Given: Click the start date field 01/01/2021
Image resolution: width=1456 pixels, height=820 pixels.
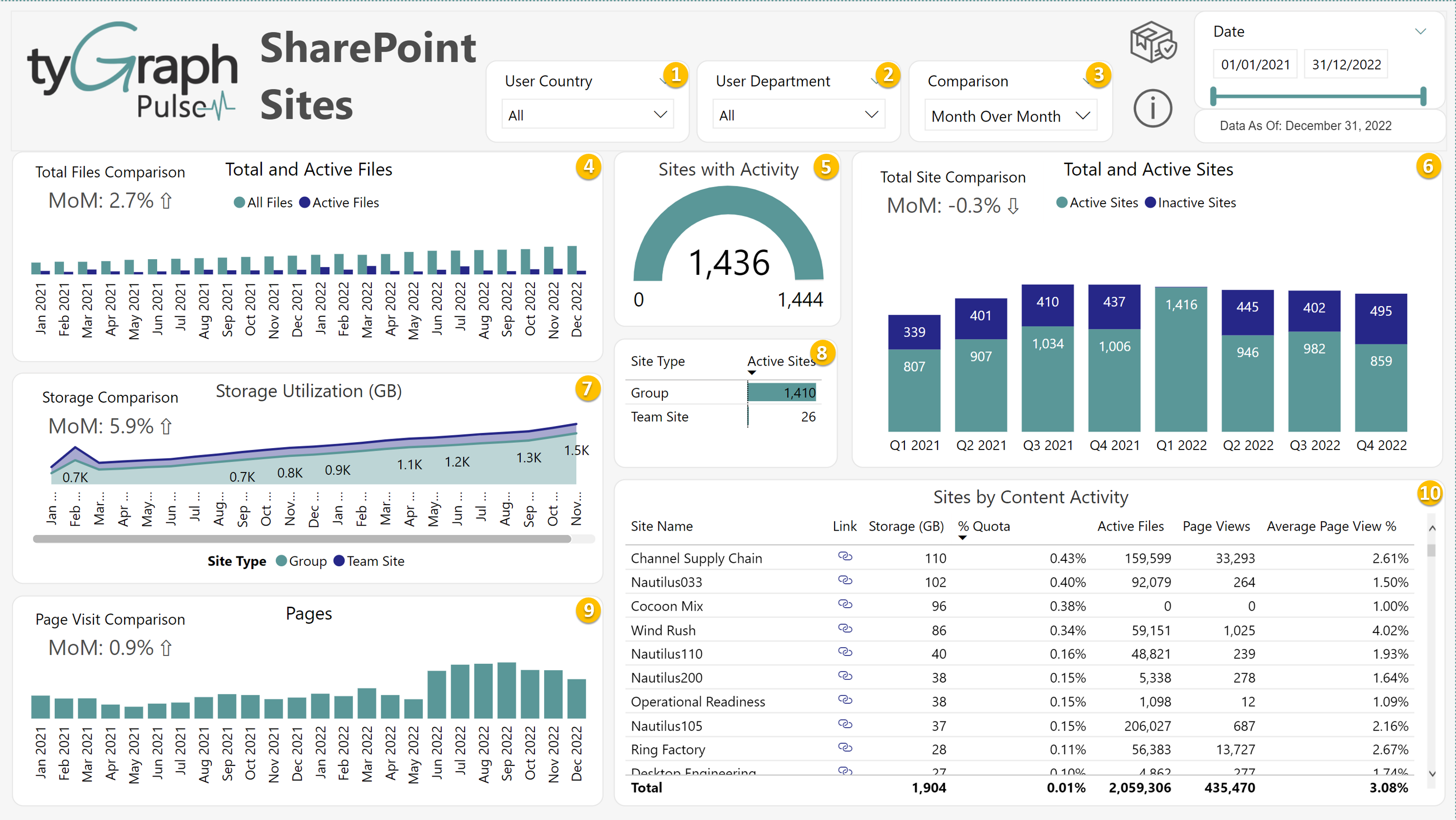Looking at the screenshot, I should coord(1255,64).
